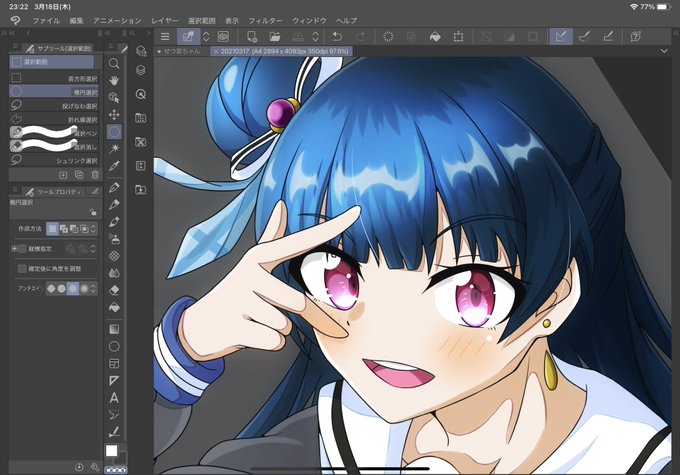Toggle Snap to Ruler highlighted button
This screenshot has height=475, width=680.
[561, 37]
